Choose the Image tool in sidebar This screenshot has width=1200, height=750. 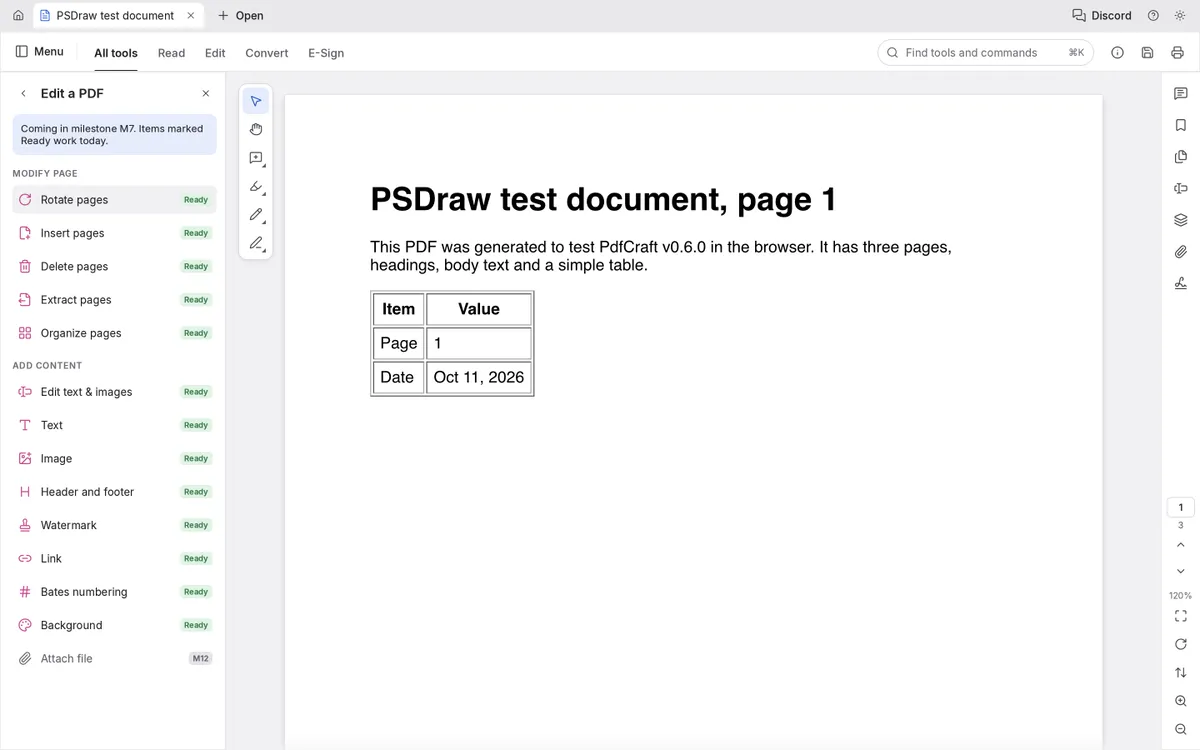(114, 459)
